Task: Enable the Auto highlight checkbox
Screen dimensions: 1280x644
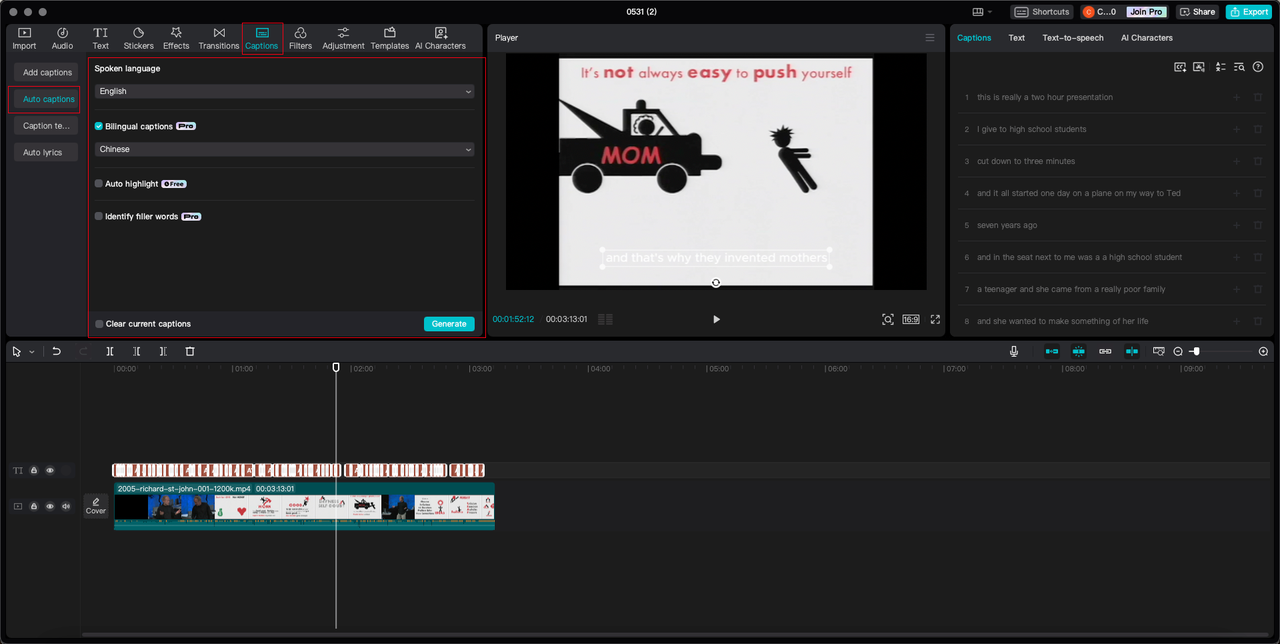Action: [99, 183]
